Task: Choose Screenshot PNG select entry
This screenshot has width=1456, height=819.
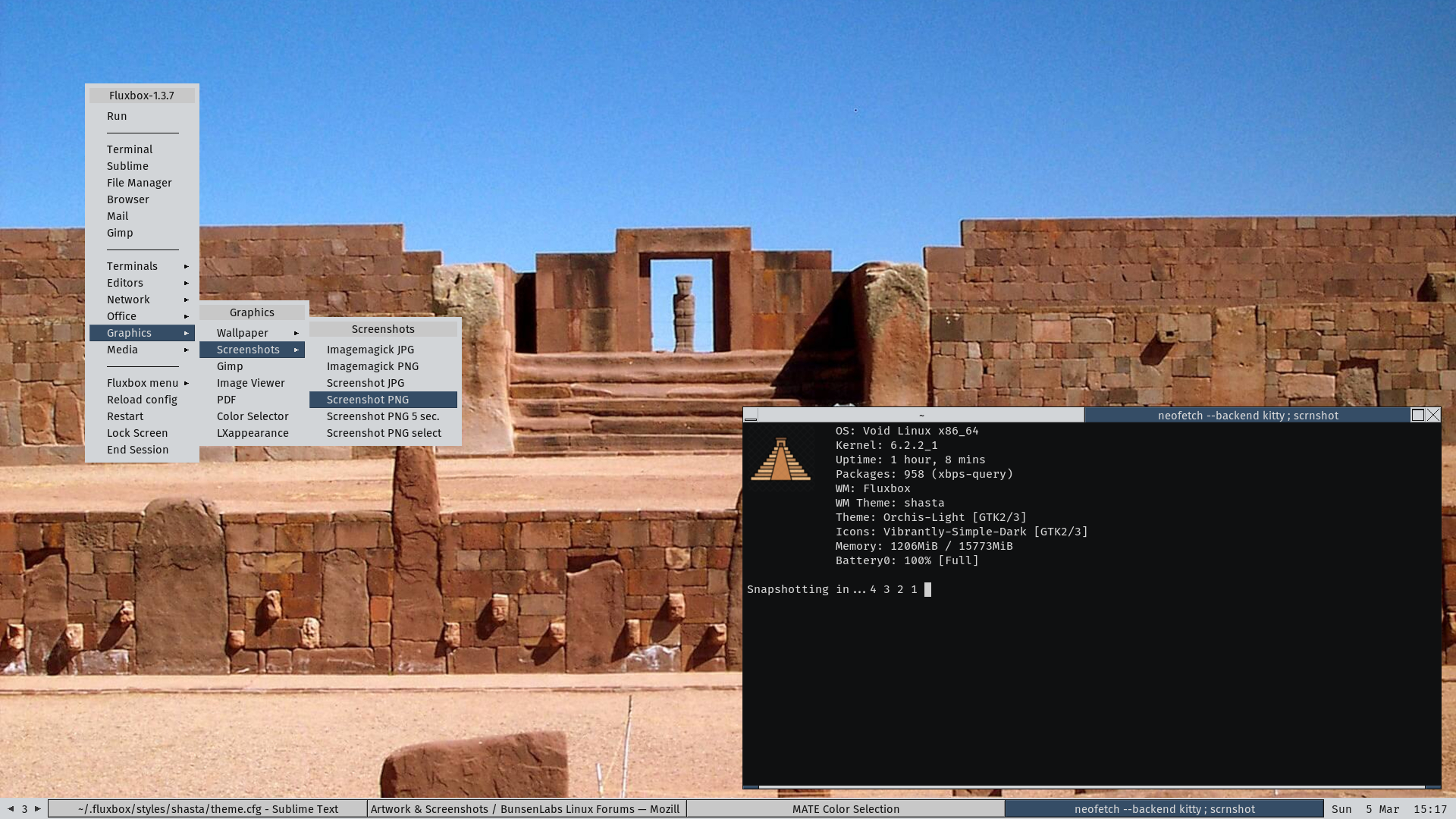Action: (383, 433)
